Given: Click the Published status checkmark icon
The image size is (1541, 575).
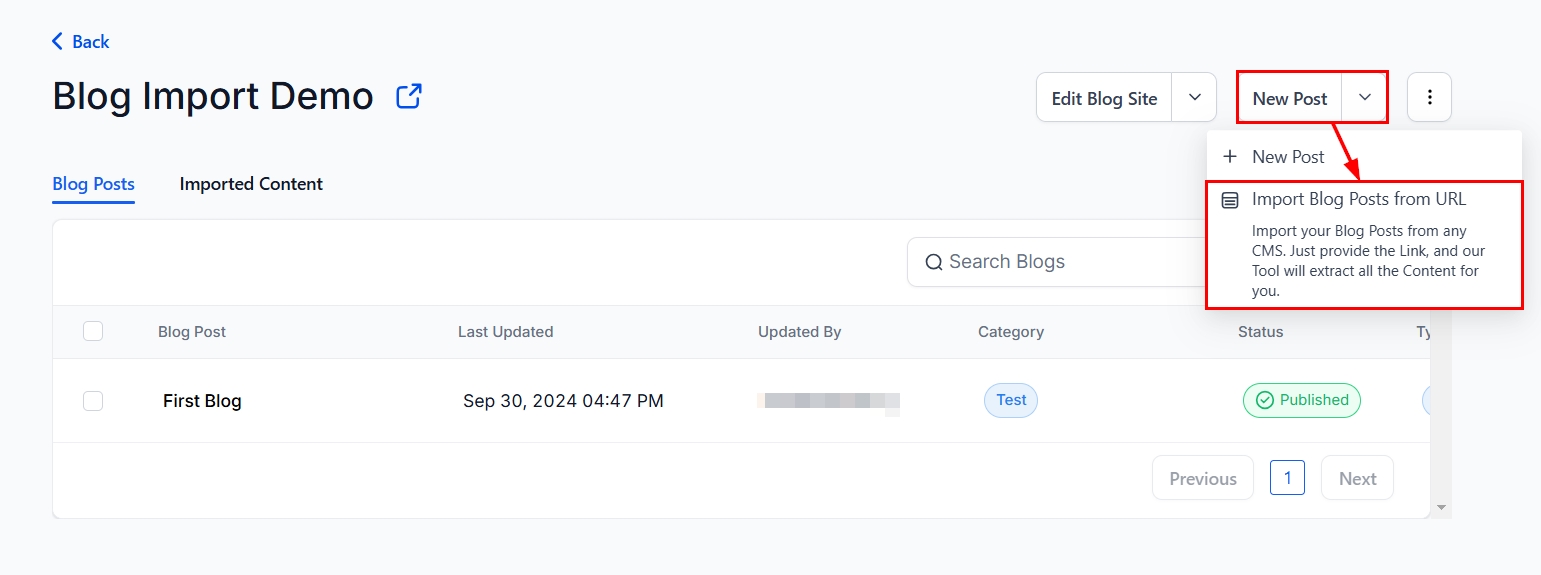Looking at the screenshot, I should (x=1264, y=400).
